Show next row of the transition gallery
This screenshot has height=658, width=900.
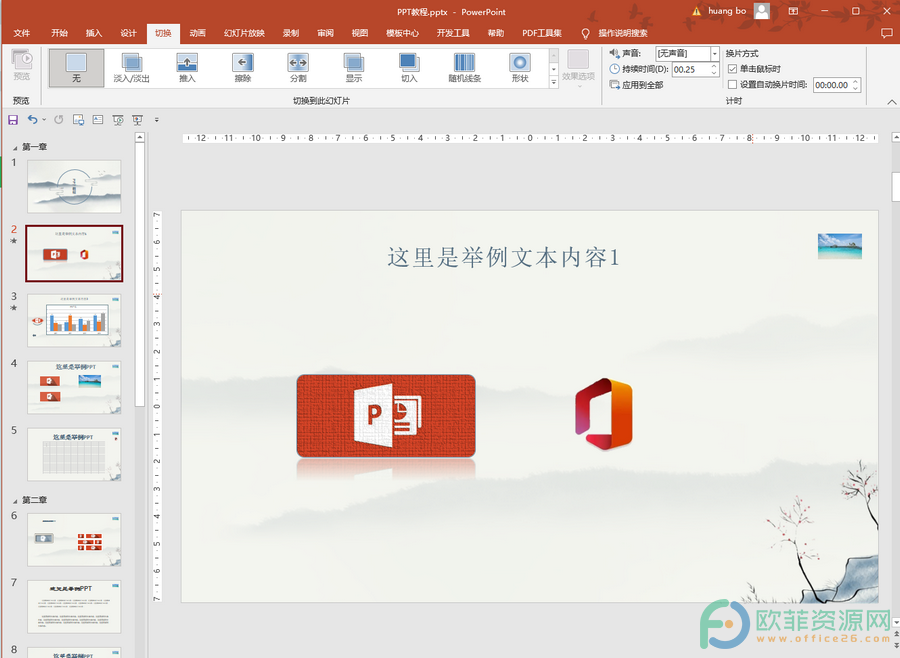pos(554,69)
